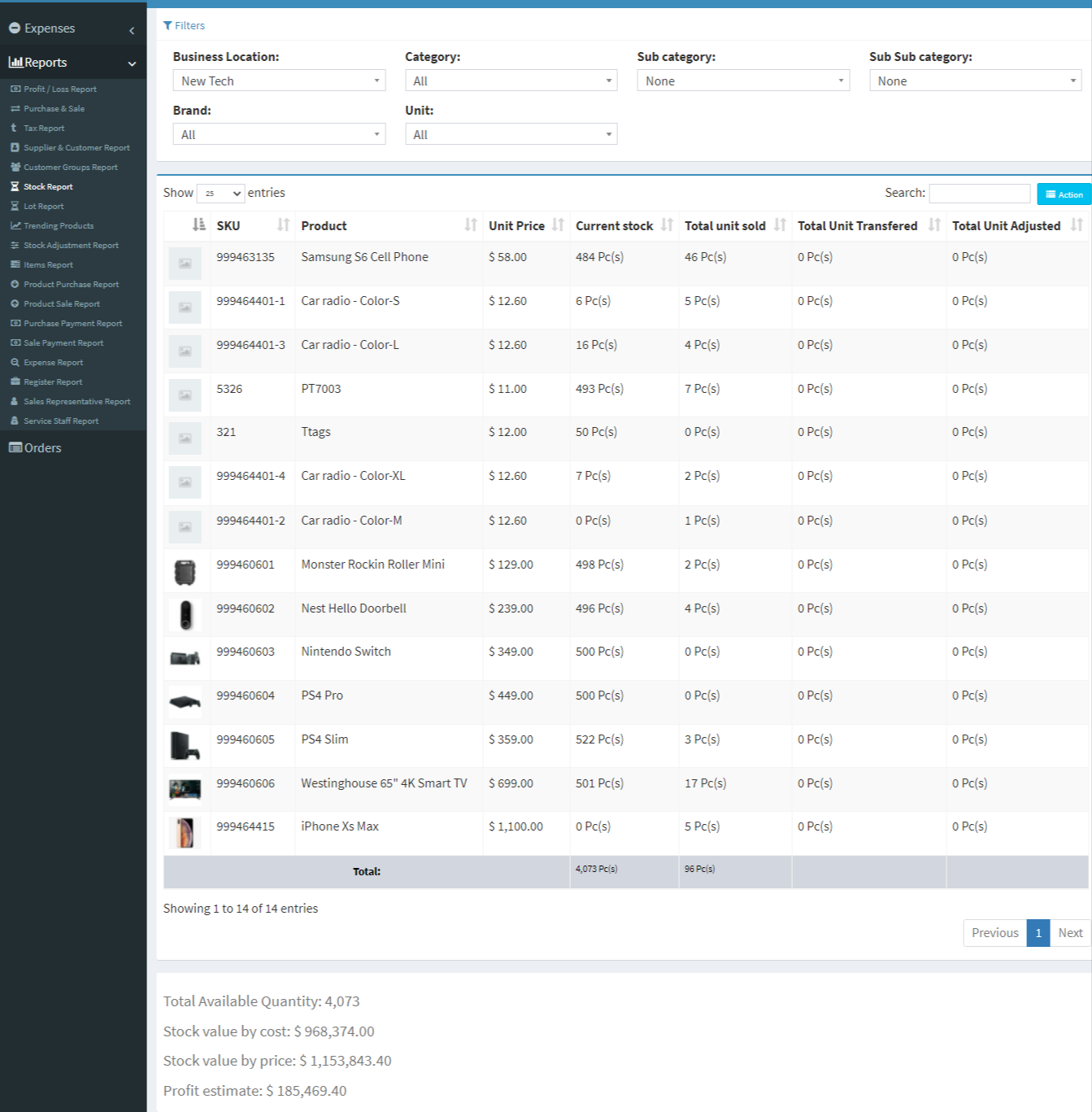Sort table by Product column arrows
This screenshot has width=1092, height=1112.
(471, 225)
